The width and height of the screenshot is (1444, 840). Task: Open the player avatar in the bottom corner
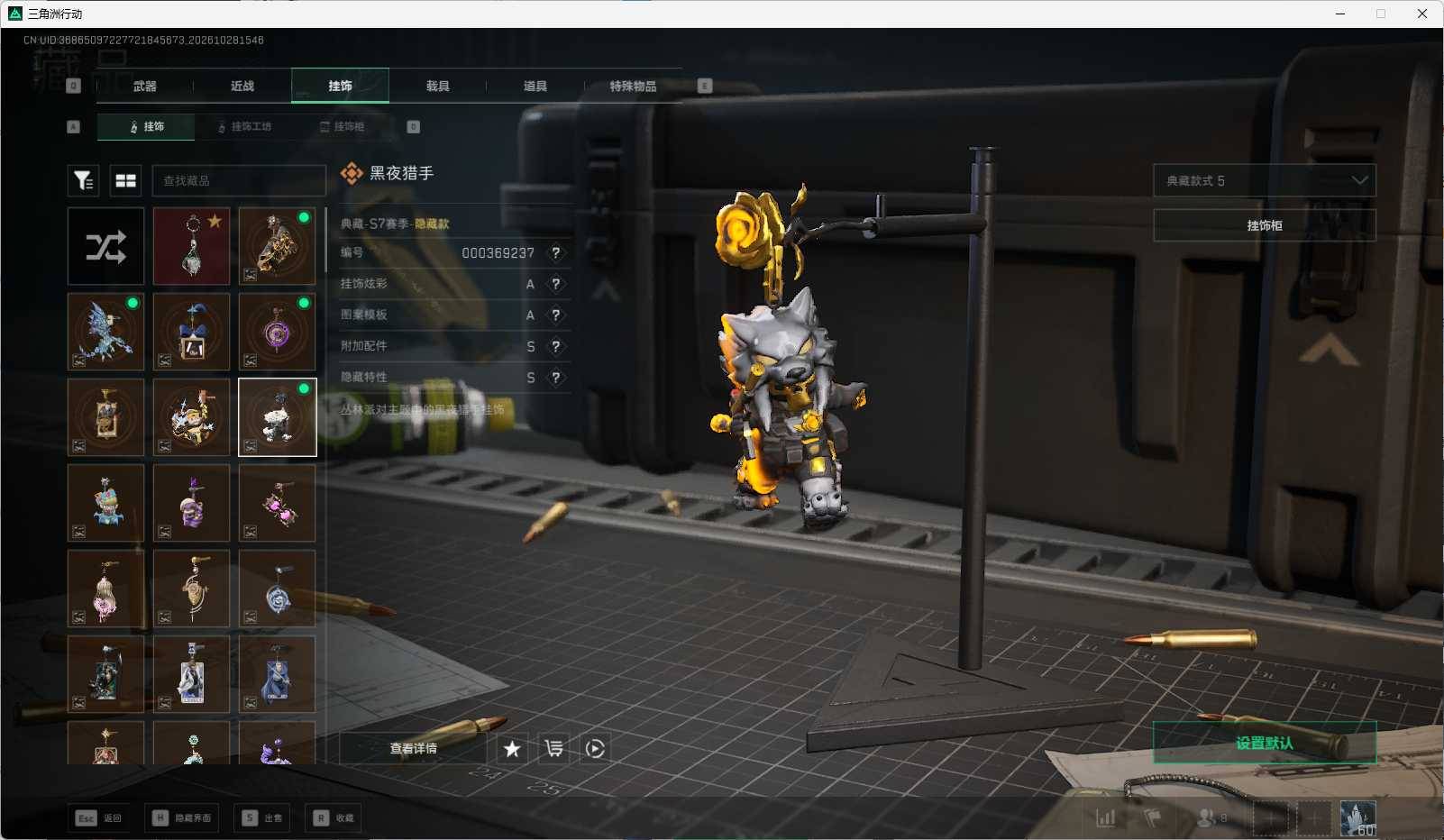click(x=1358, y=818)
